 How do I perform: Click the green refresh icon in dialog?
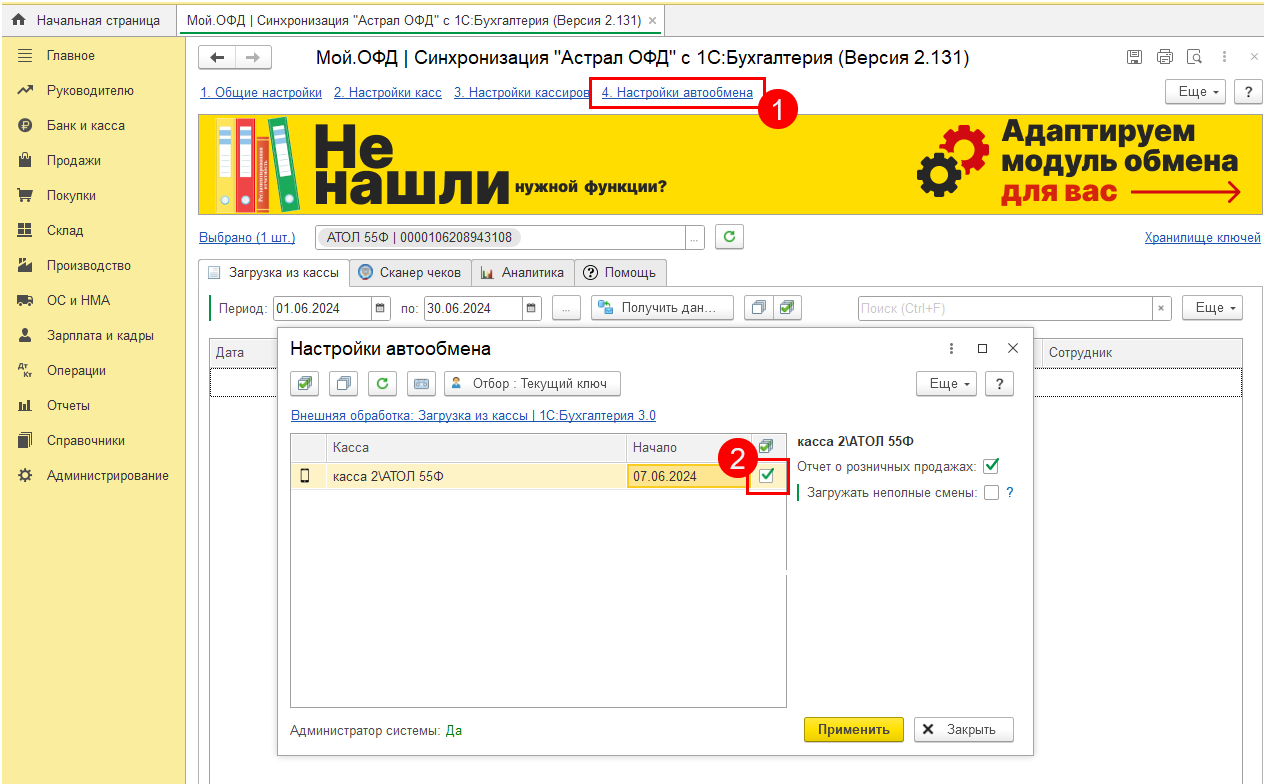pos(381,383)
